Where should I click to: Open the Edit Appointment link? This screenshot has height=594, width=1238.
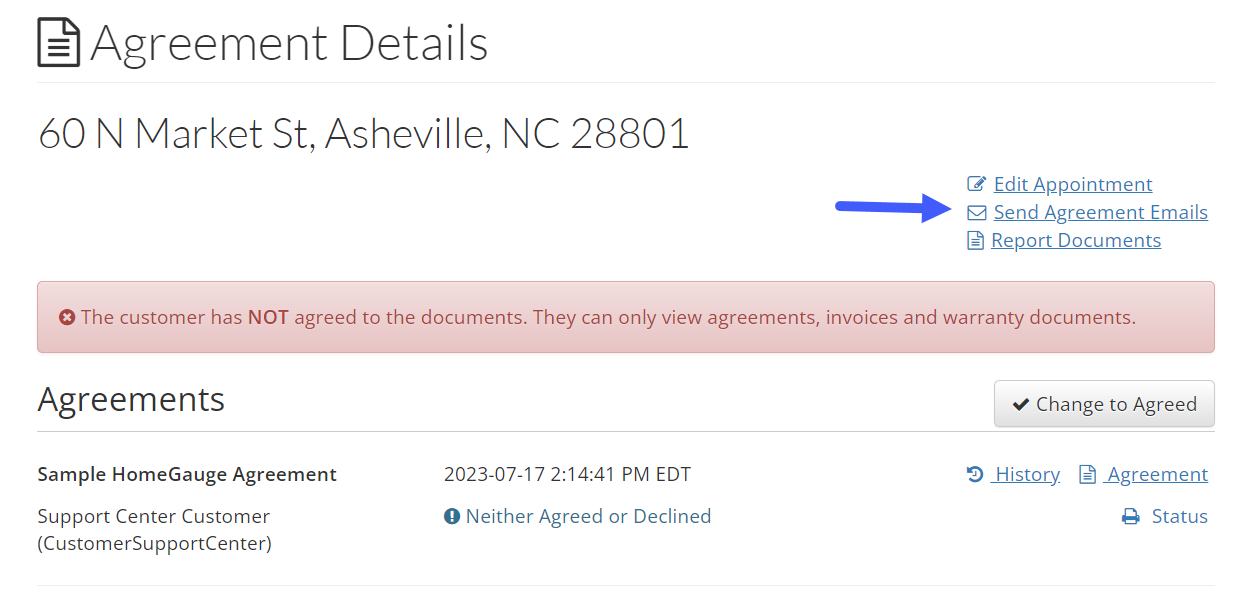tap(1073, 184)
